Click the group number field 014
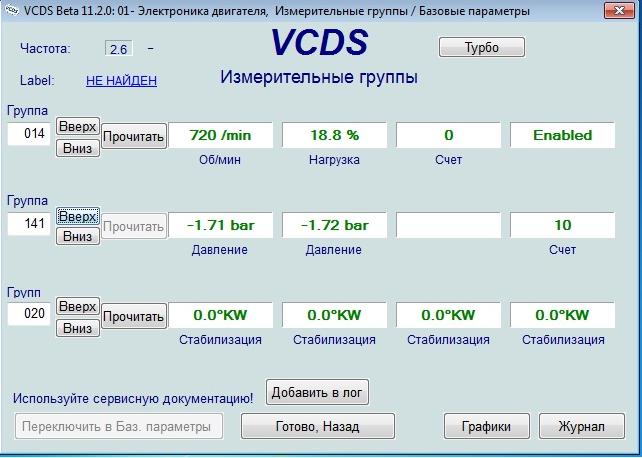Image resolution: width=642 pixels, height=458 pixels. (30, 135)
